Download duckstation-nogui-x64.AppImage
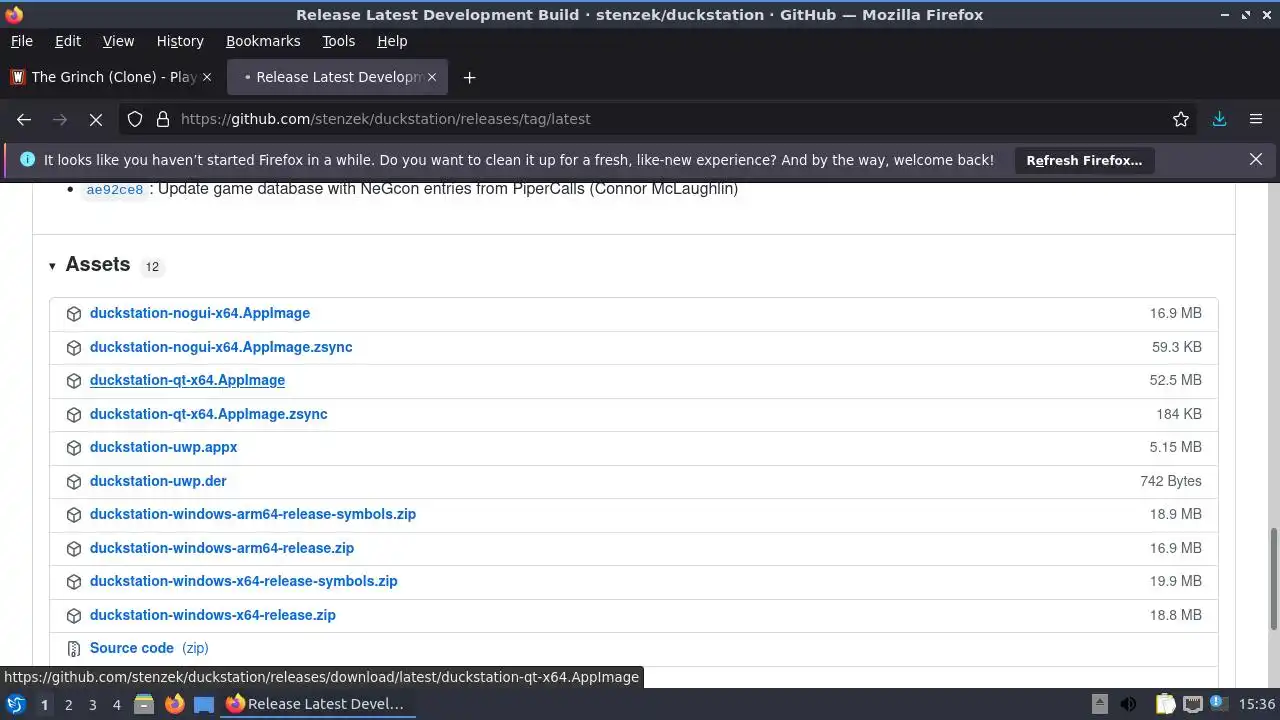The width and height of the screenshot is (1280, 720). click(200, 313)
